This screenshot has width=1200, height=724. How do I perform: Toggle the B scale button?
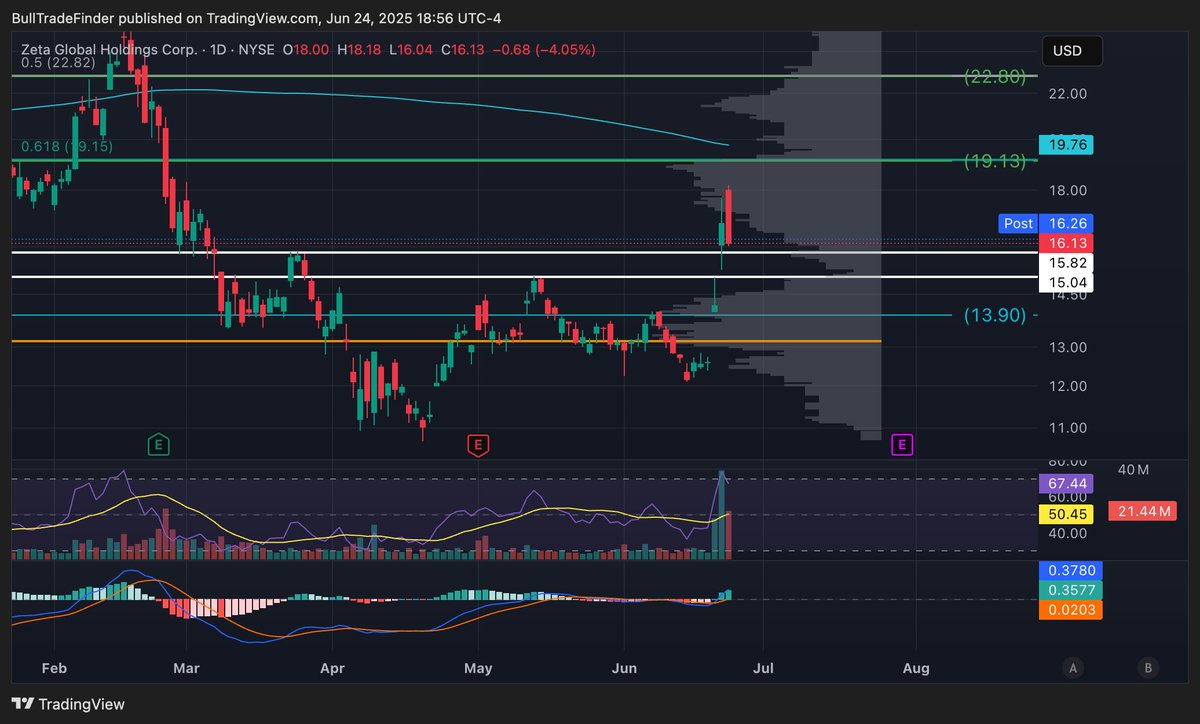point(1148,668)
